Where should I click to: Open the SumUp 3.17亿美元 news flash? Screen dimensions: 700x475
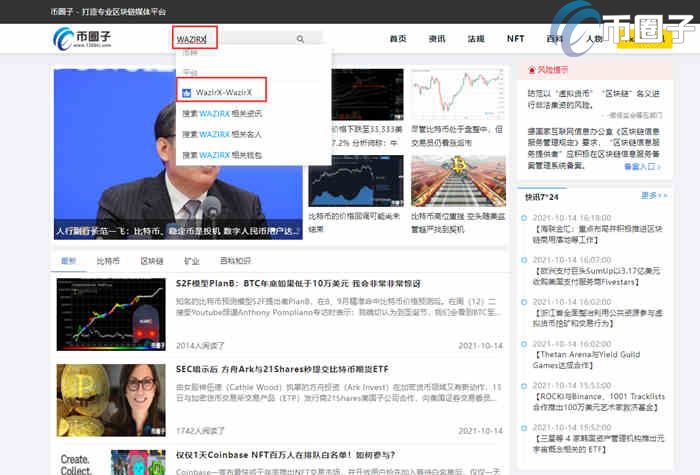point(596,276)
